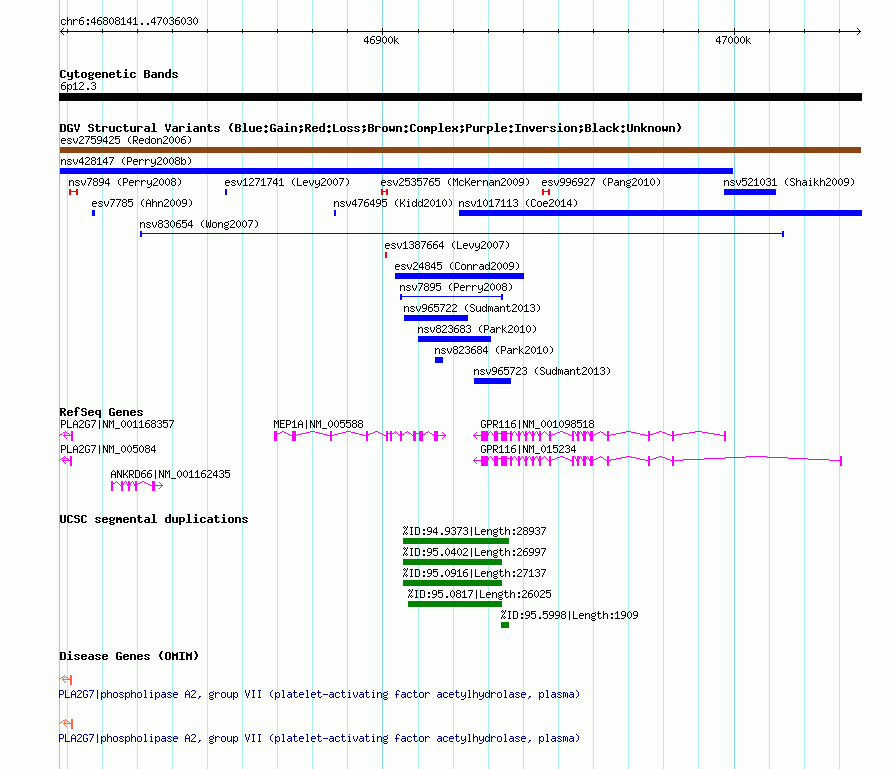Viewport: 890px width, 769px height.
Task: Click the 6p12.3 band label text
Action: pos(78,86)
